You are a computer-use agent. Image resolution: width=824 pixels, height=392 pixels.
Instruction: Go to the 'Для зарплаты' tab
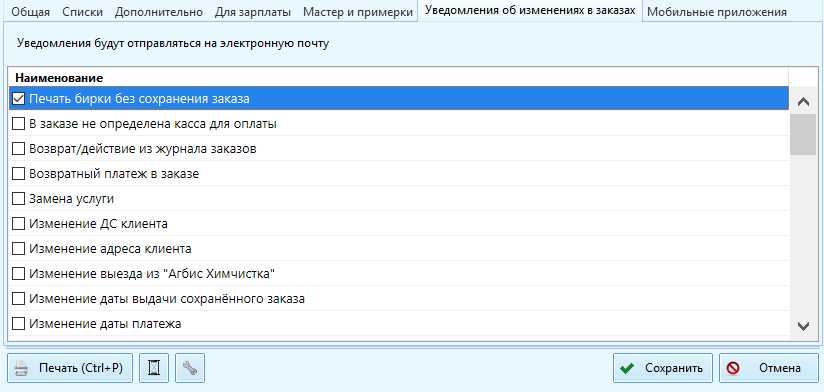coord(253,12)
